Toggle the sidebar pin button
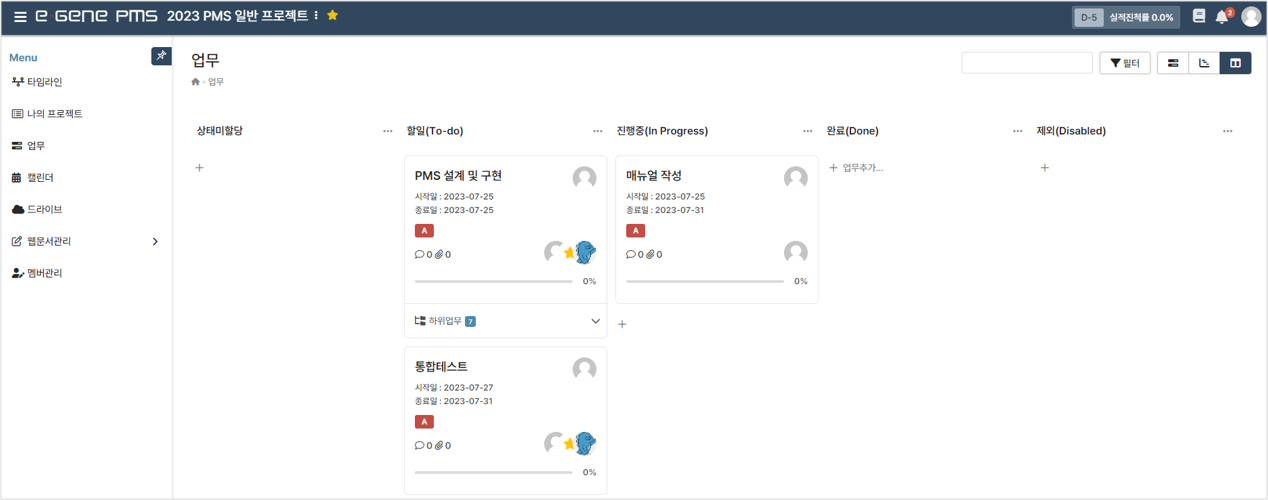The width and height of the screenshot is (1268, 500). (x=161, y=56)
